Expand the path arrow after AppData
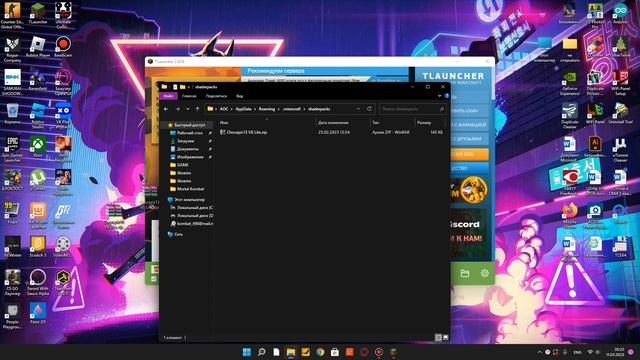The width and height of the screenshot is (640, 360). coord(255,109)
